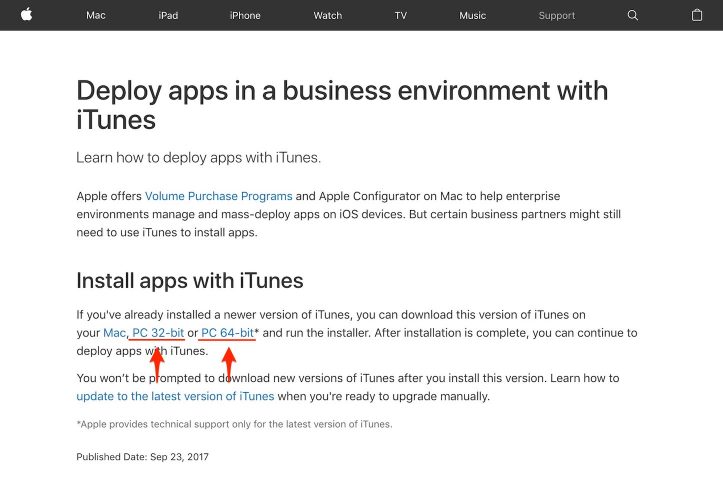Open the Volume Purchase Programs link
The width and height of the screenshot is (723, 500).
219,196
